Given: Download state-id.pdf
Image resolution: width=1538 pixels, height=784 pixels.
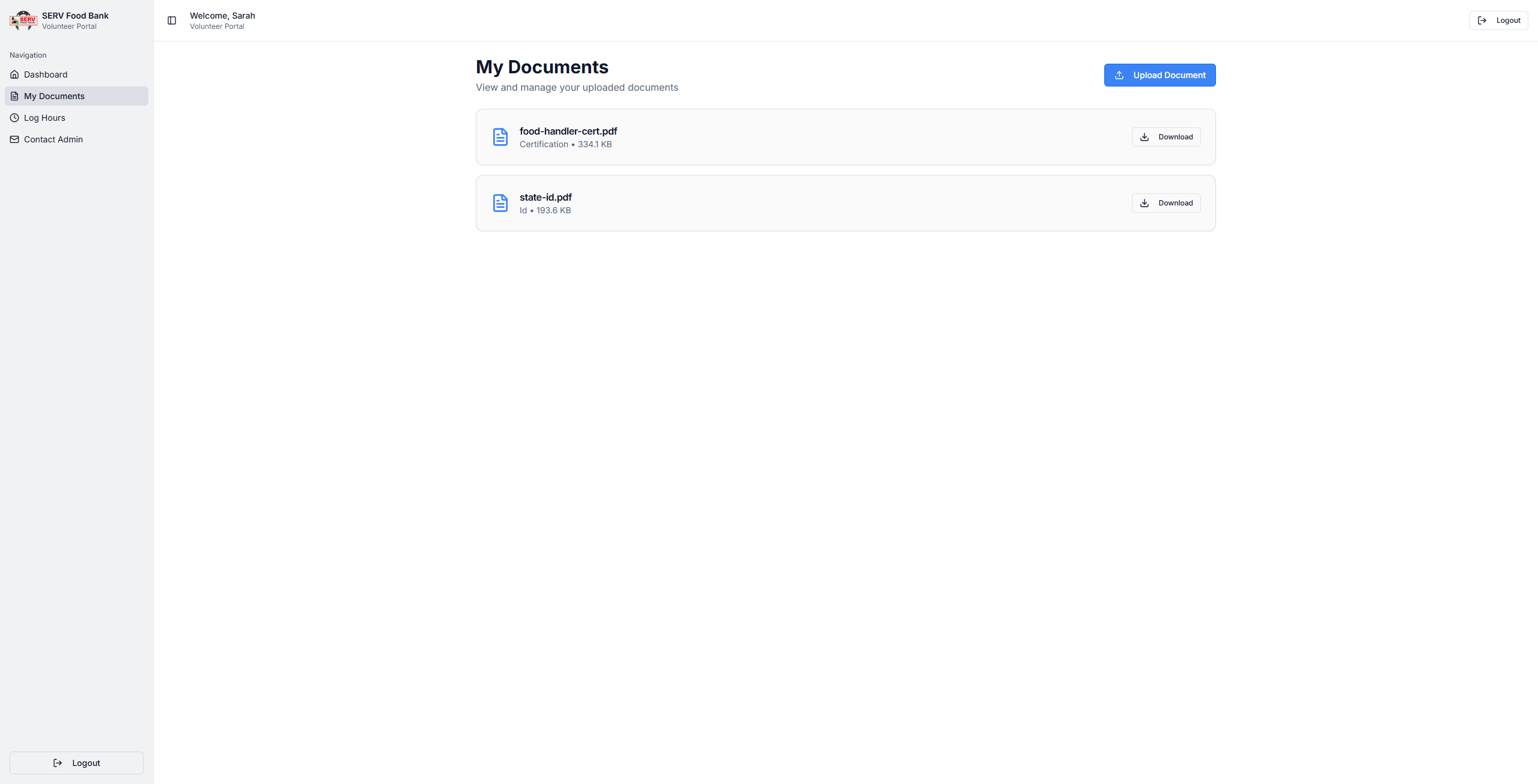Looking at the screenshot, I should tap(1166, 203).
